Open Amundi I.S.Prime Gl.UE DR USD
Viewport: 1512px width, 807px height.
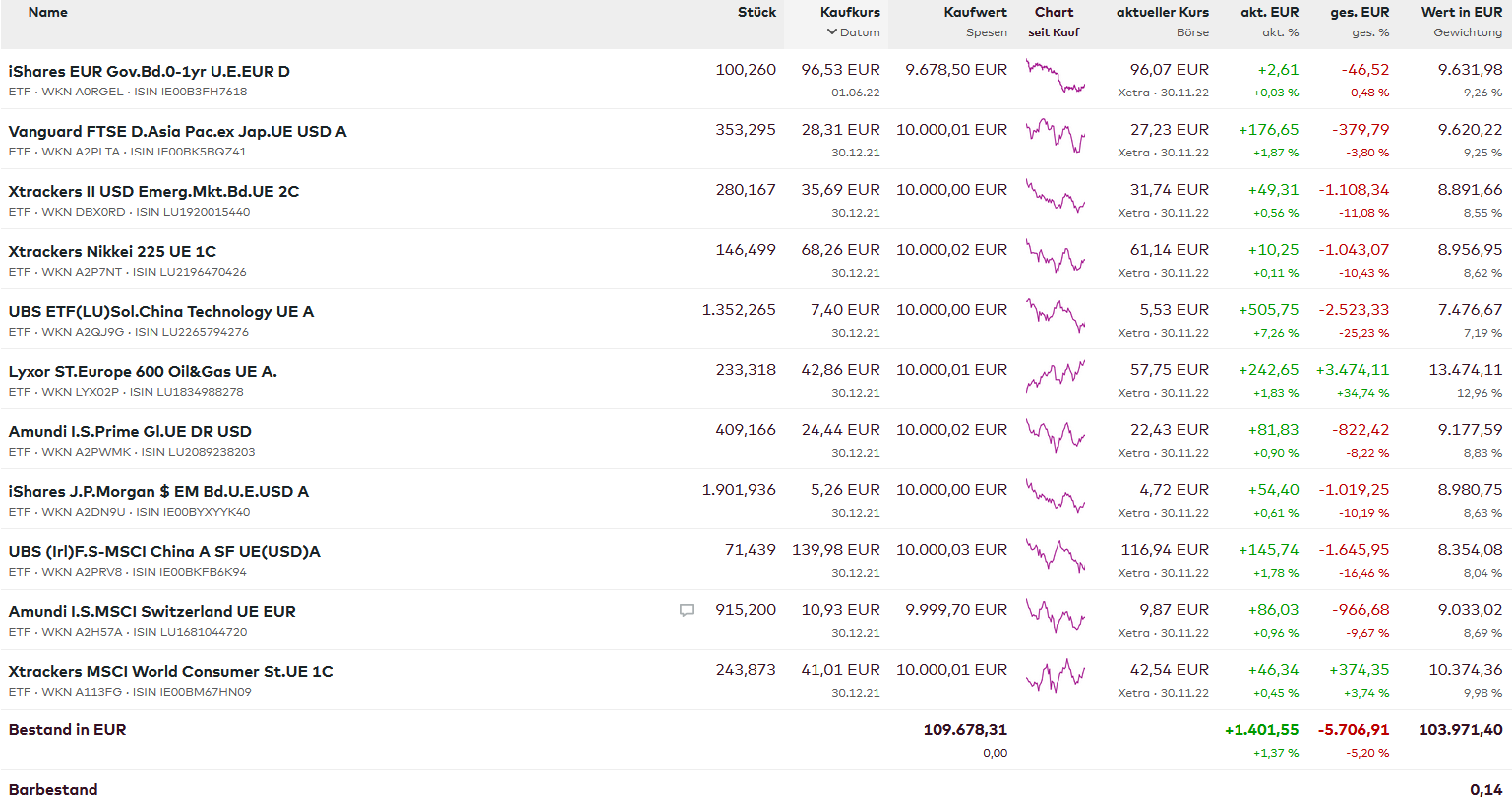coord(130,432)
